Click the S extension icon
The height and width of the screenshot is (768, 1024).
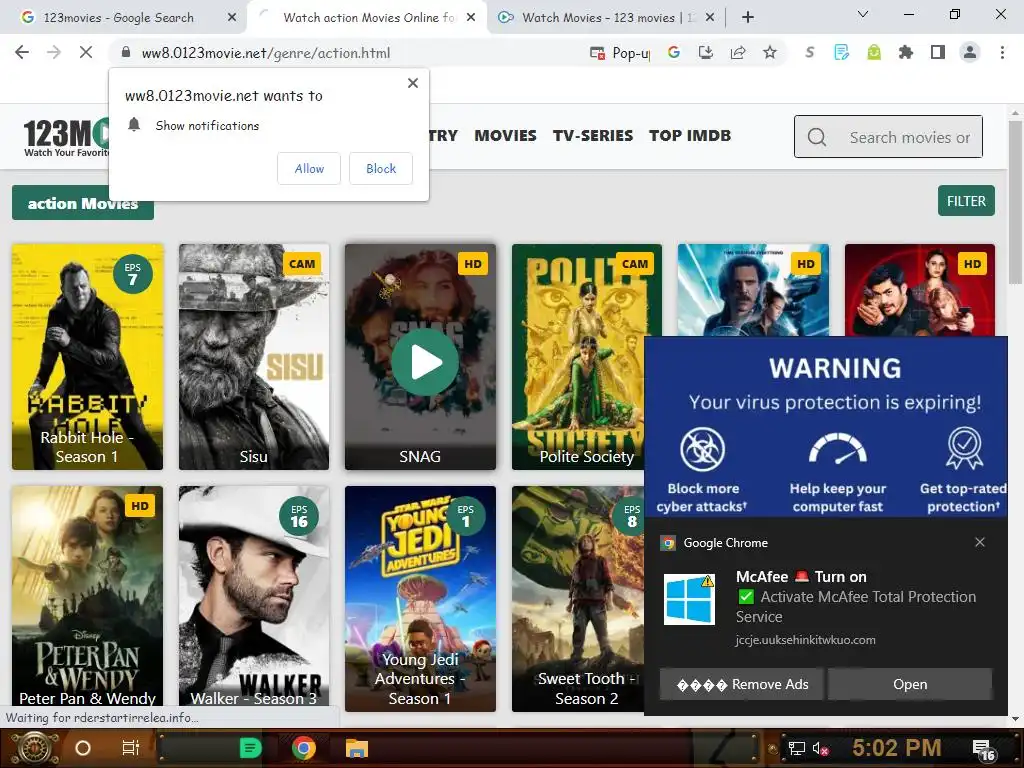click(x=810, y=52)
